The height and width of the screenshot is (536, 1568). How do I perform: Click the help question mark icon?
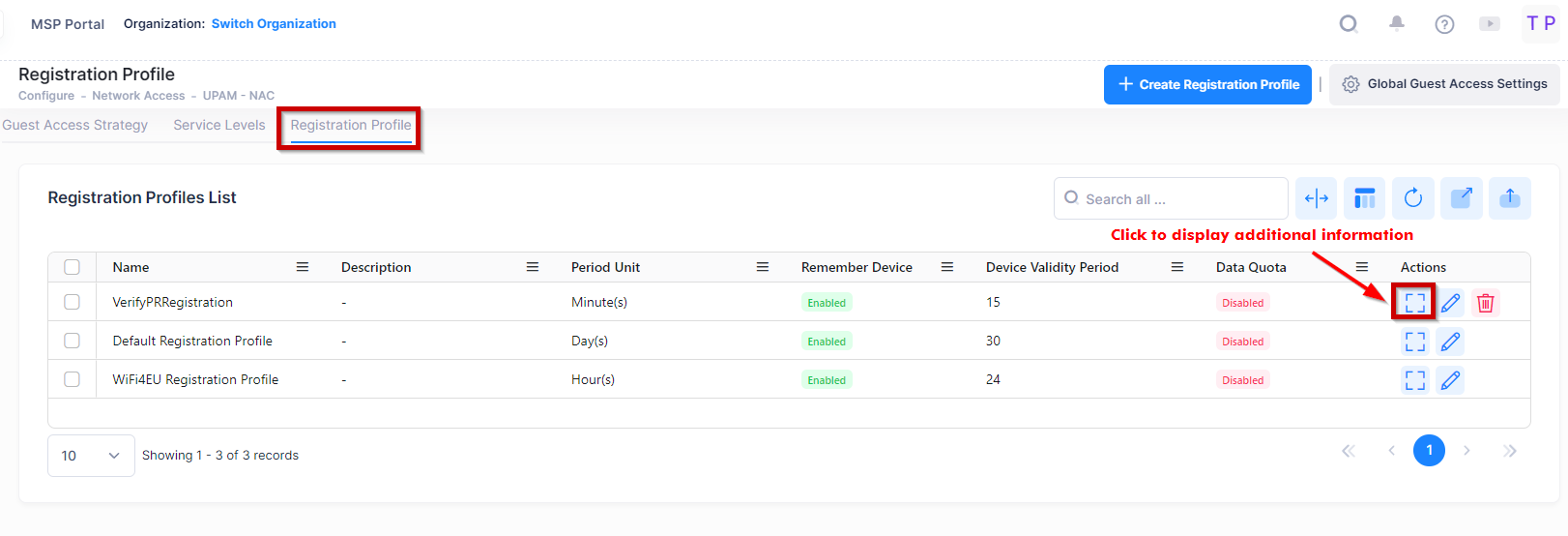[x=1444, y=24]
